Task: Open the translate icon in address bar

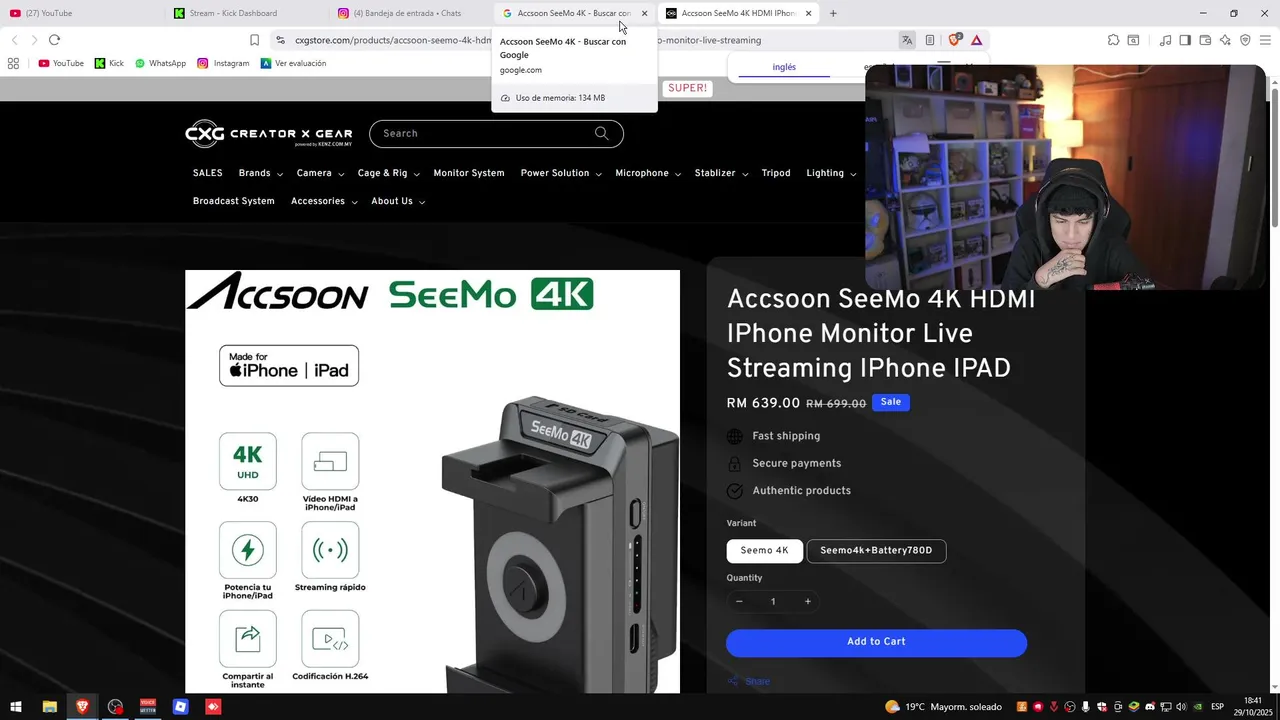Action: [x=907, y=40]
